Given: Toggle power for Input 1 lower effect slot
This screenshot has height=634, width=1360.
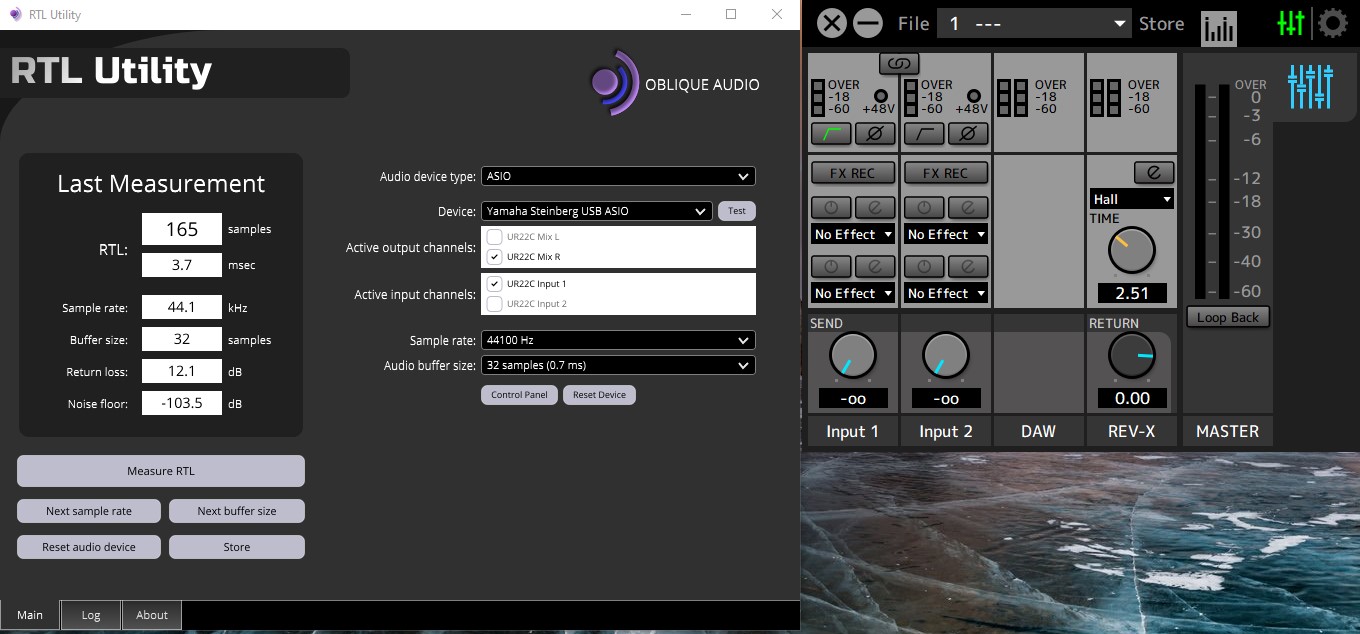Looking at the screenshot, I should (831, 267).
